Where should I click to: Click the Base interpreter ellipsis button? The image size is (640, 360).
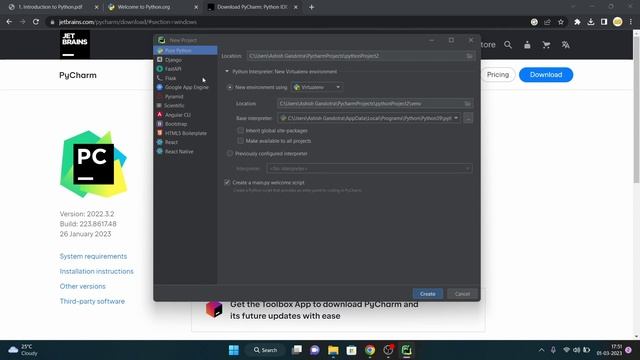pos(468,118)
